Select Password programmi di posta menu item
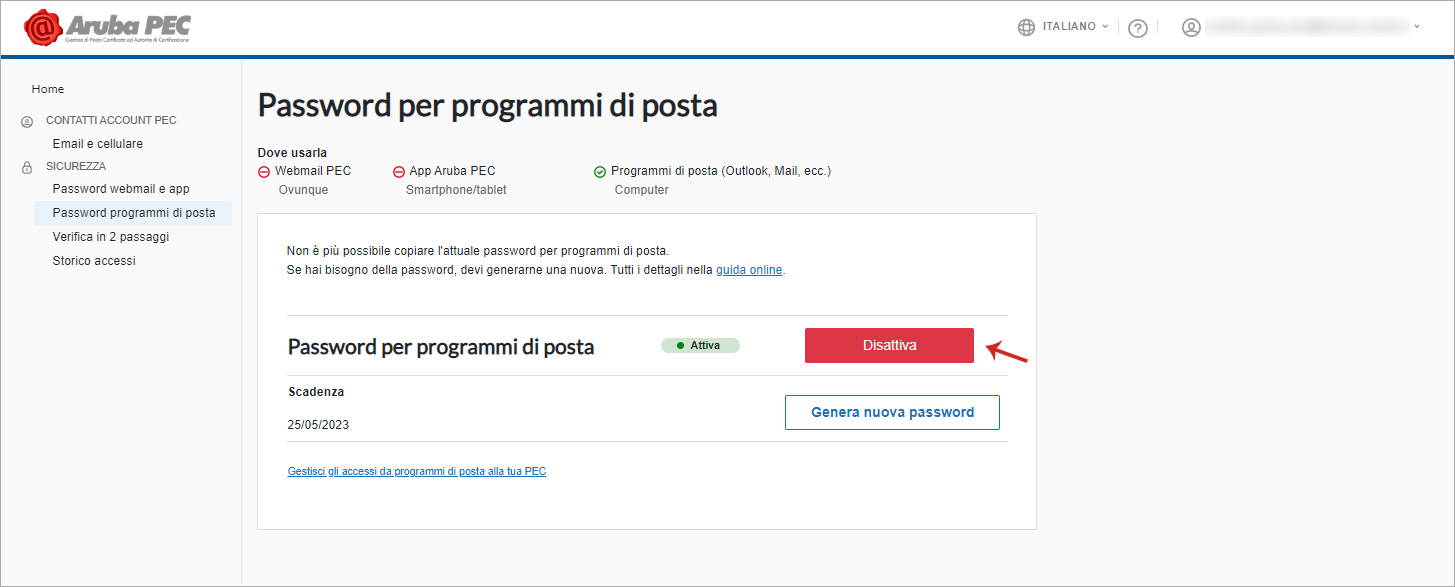1455x587 pixels. pyautogui.click(x=133, y=213)
